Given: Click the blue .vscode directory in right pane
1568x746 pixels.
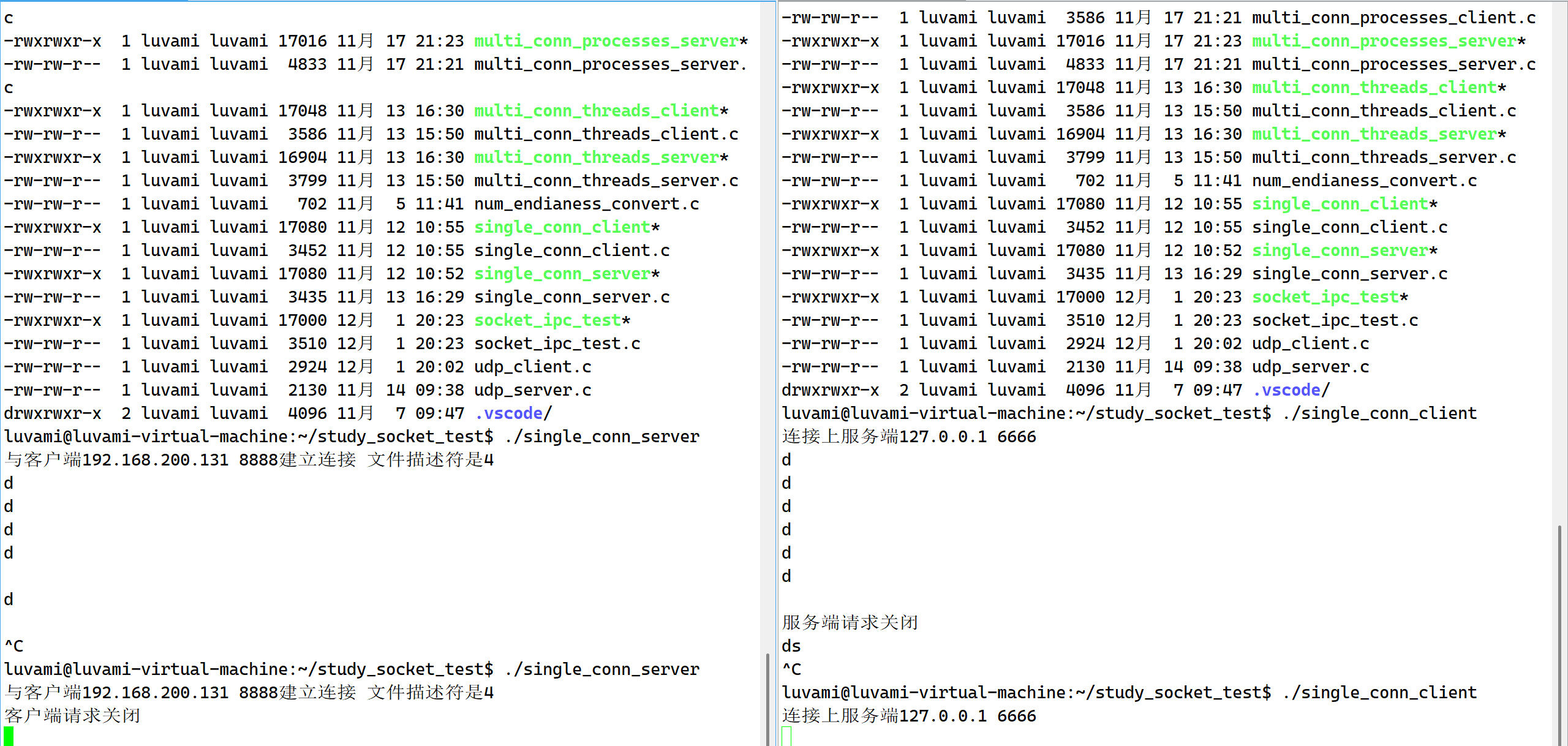Looking at the screenshot, I should pos(1286,390).
